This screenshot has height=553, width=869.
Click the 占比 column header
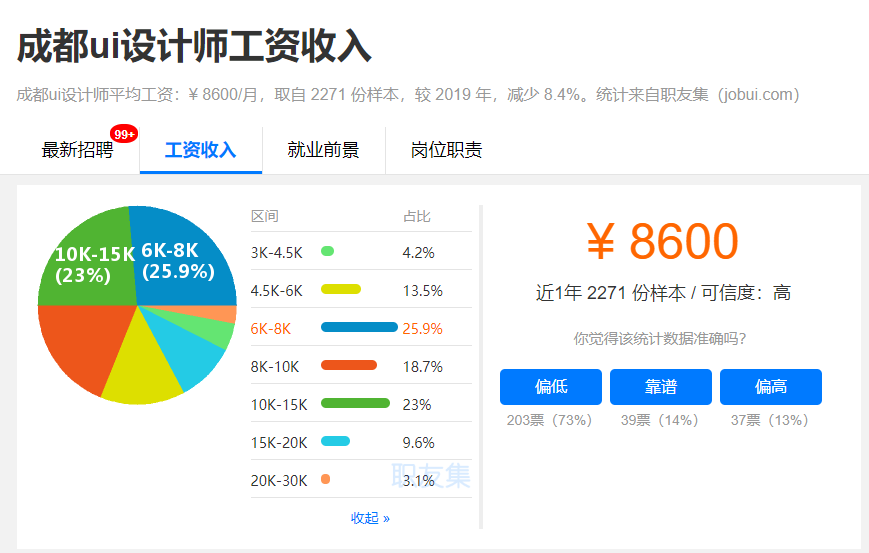tap(417, 216)
